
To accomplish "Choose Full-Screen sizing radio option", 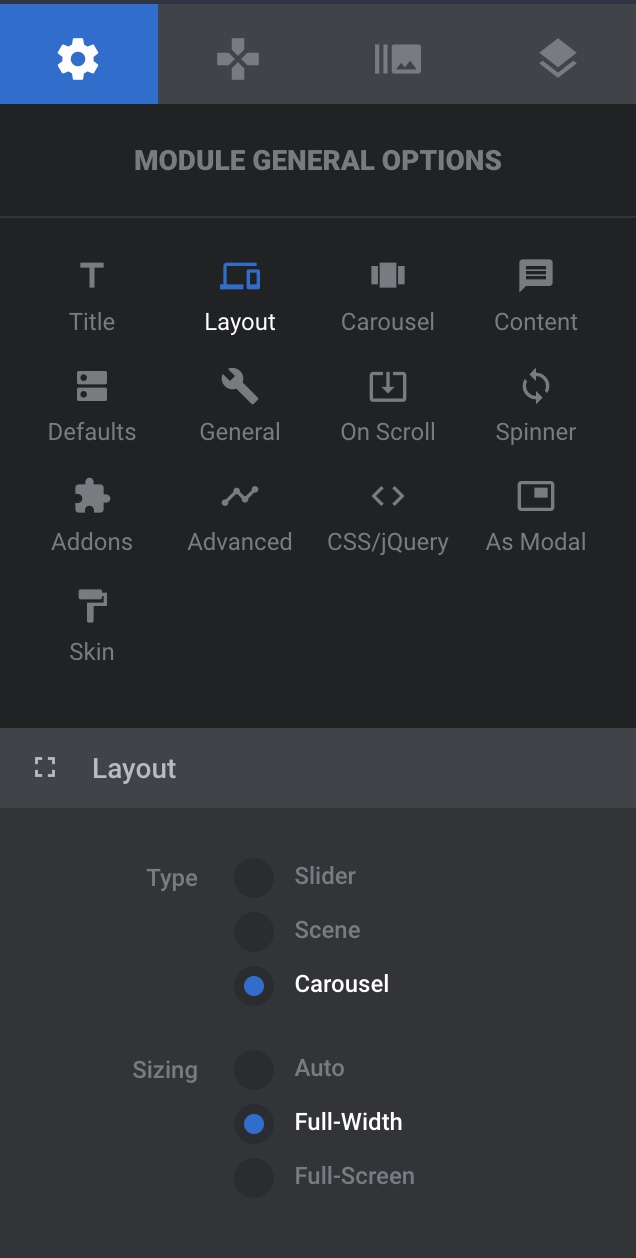I will pos(254,1178).
